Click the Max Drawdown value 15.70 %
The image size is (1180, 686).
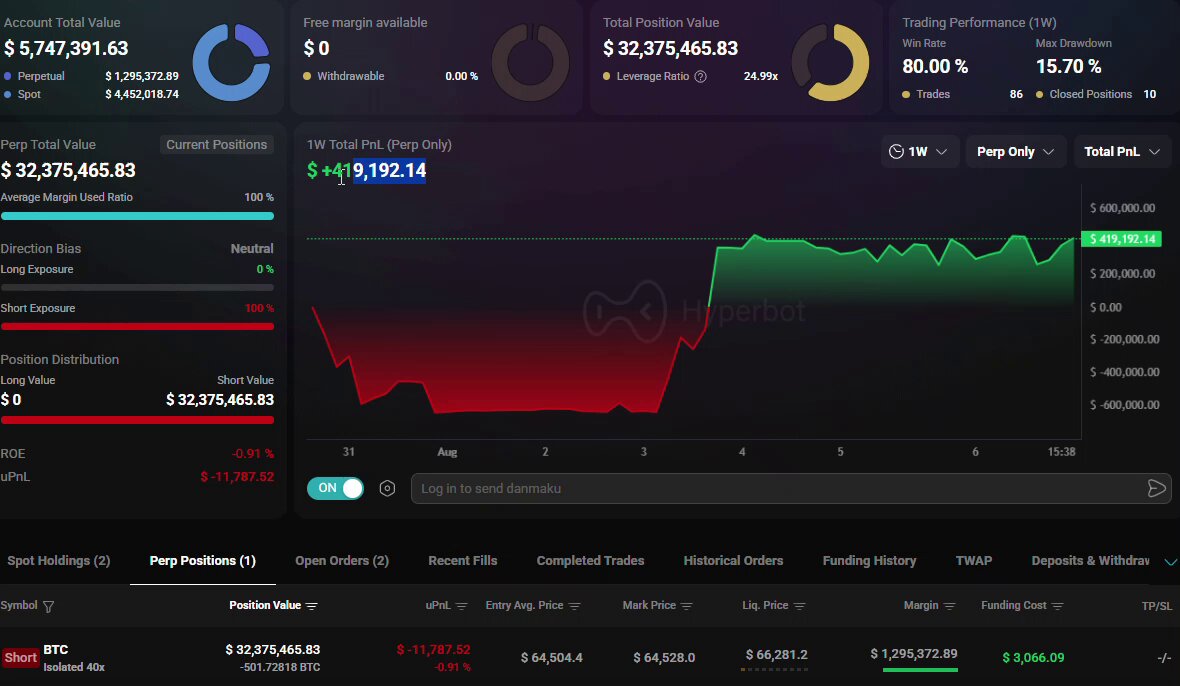click(1069, 66)
